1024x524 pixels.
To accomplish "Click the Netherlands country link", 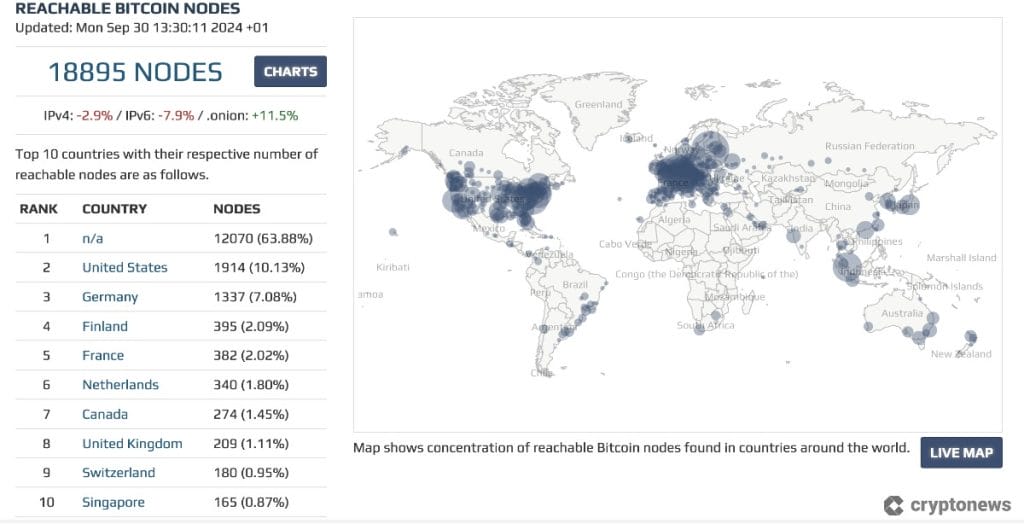I will coord(120,384).
